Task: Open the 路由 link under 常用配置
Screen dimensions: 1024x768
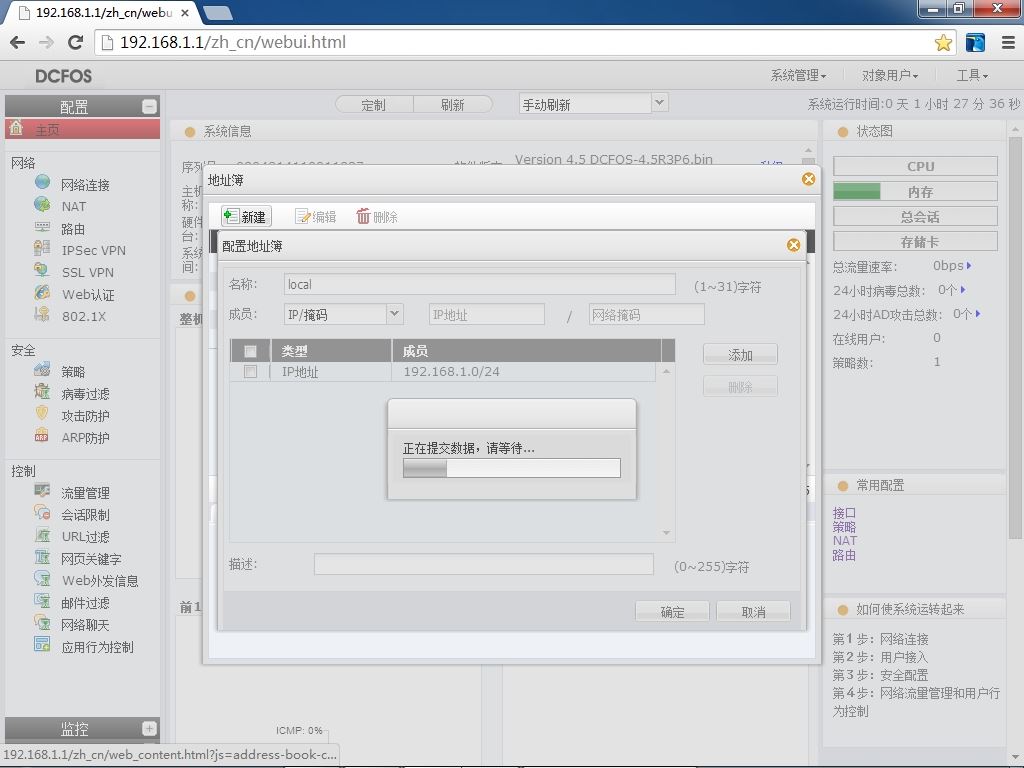Action: click(844, 555)
